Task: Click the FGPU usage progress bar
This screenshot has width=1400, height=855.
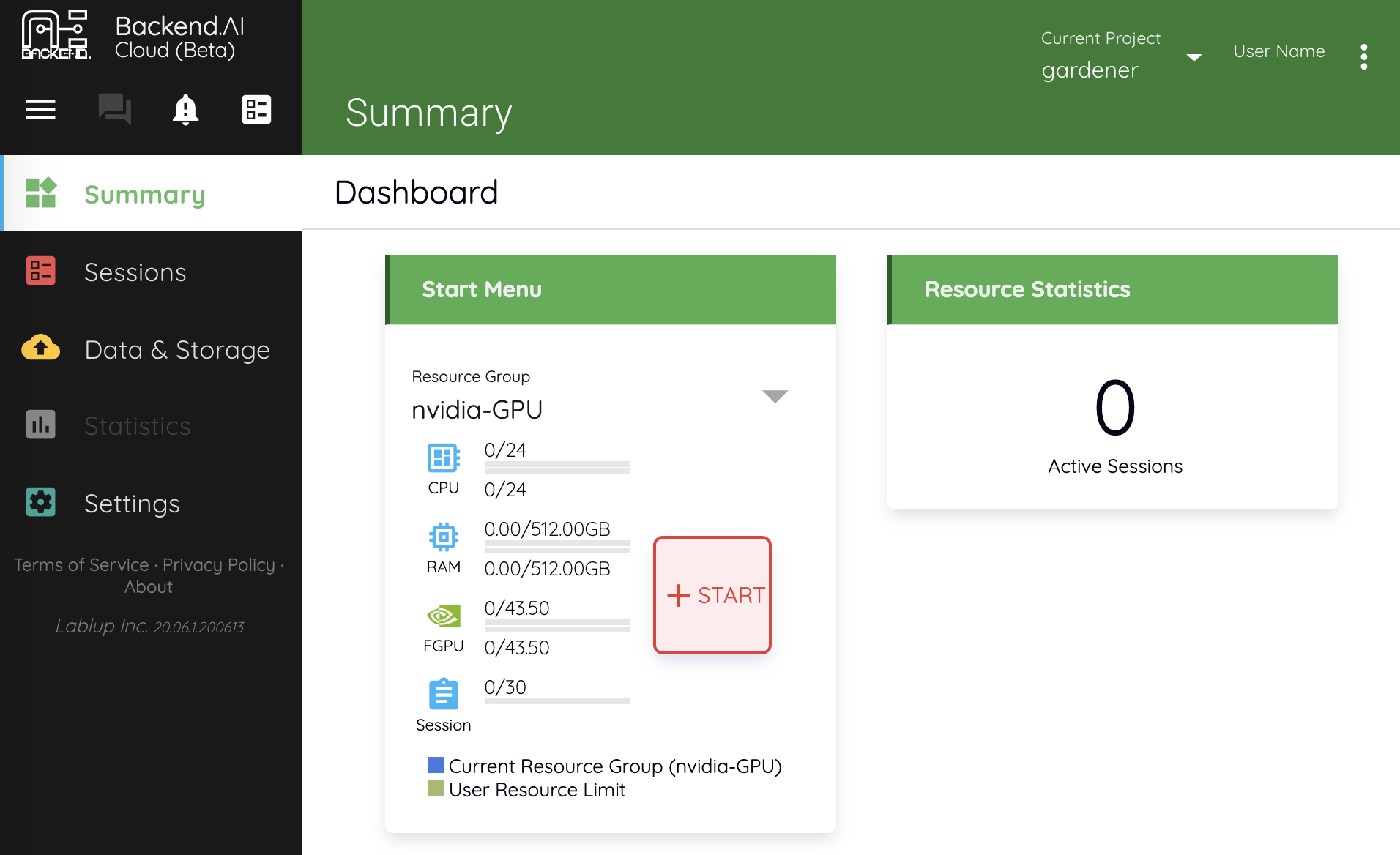Action: [x=557, y=626]
